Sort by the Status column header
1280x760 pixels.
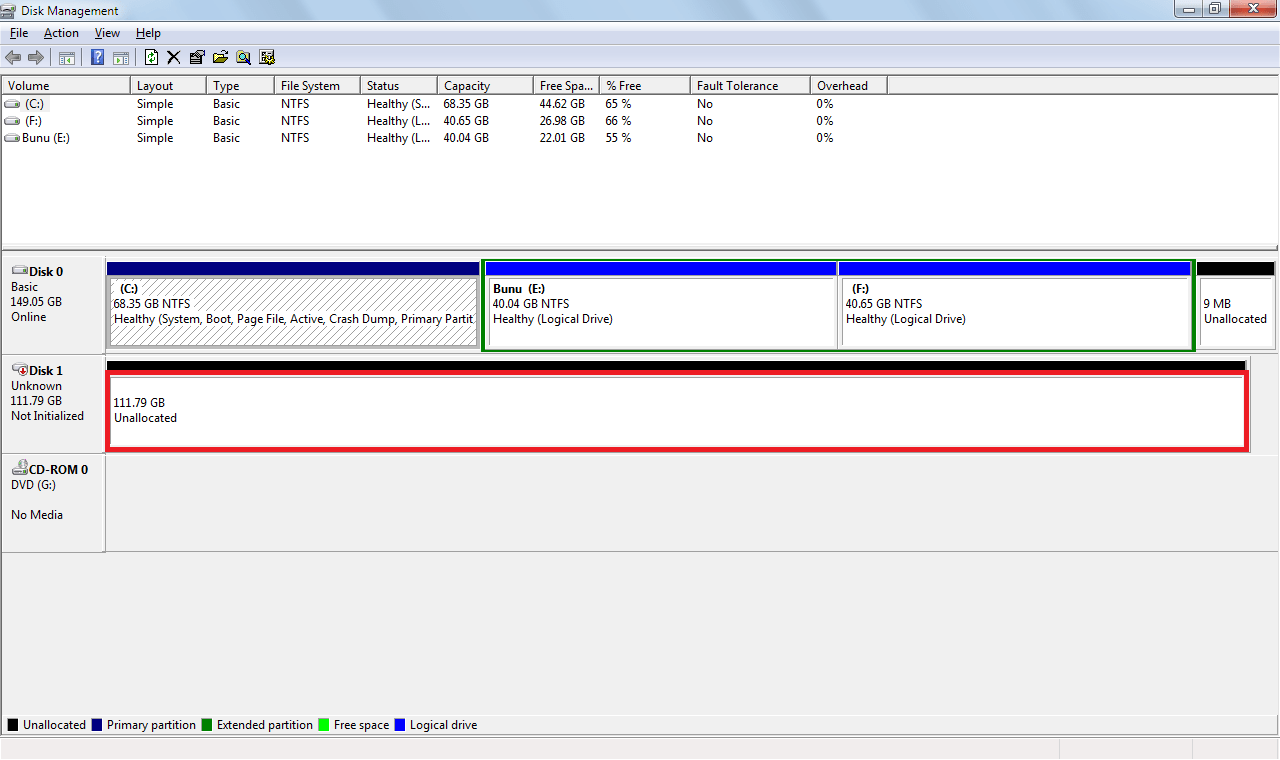pyautogui.click(x=399, y=86)
